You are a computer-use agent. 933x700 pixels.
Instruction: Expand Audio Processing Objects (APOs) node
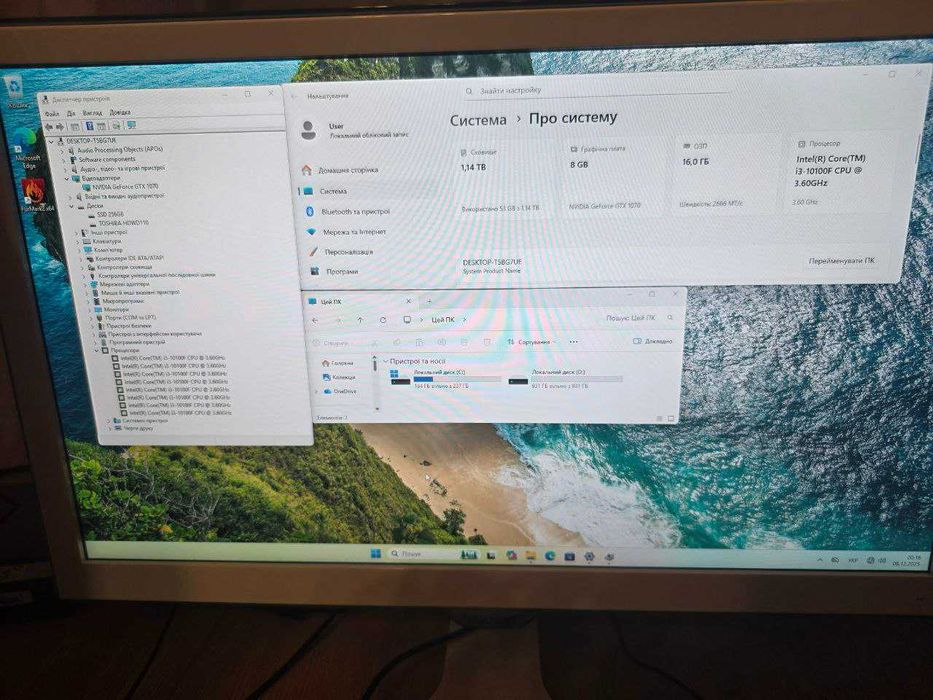pyautogui.click(x=64, y=151)
